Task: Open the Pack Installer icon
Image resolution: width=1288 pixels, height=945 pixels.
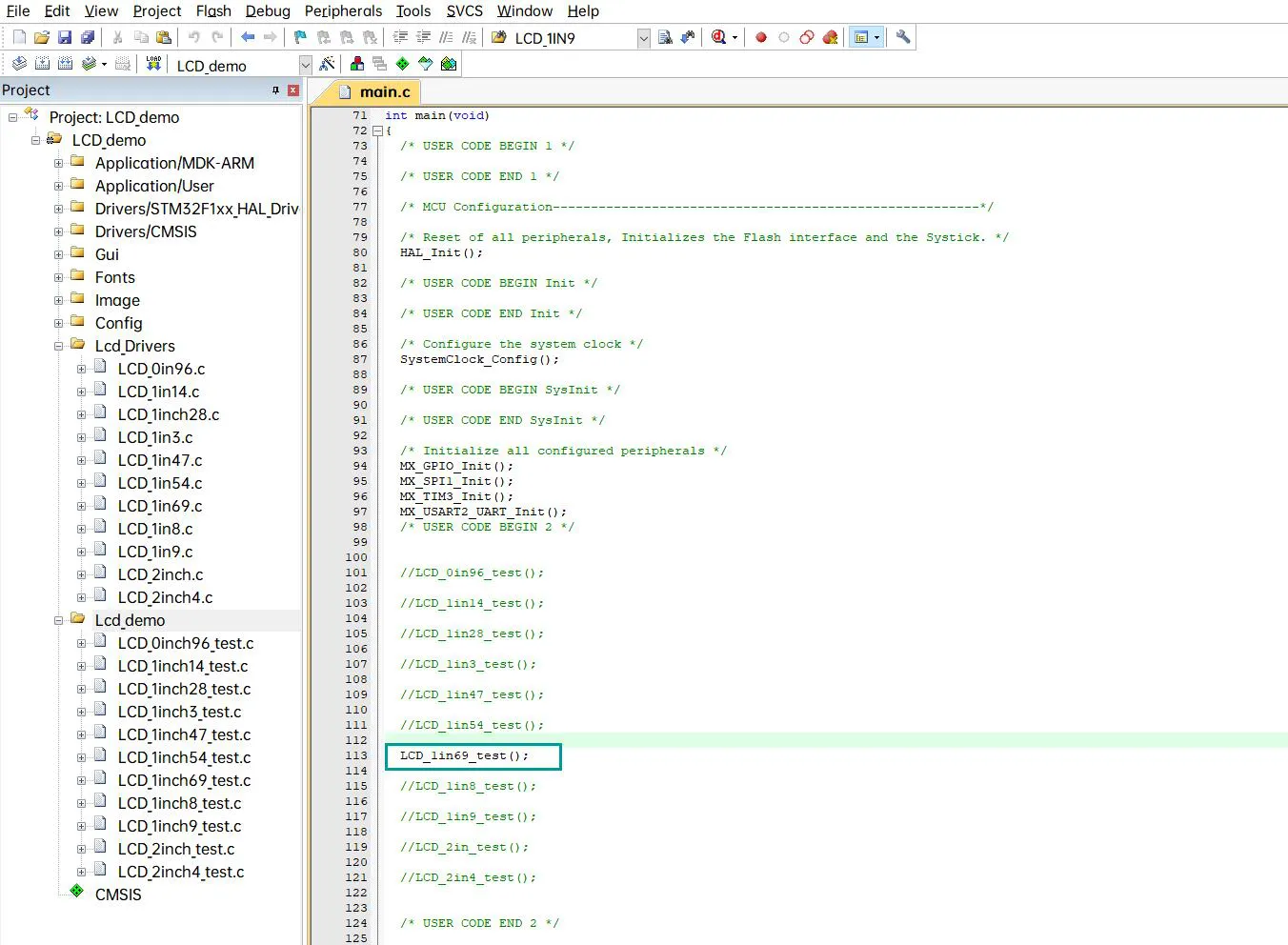Action: coord(449,64)
